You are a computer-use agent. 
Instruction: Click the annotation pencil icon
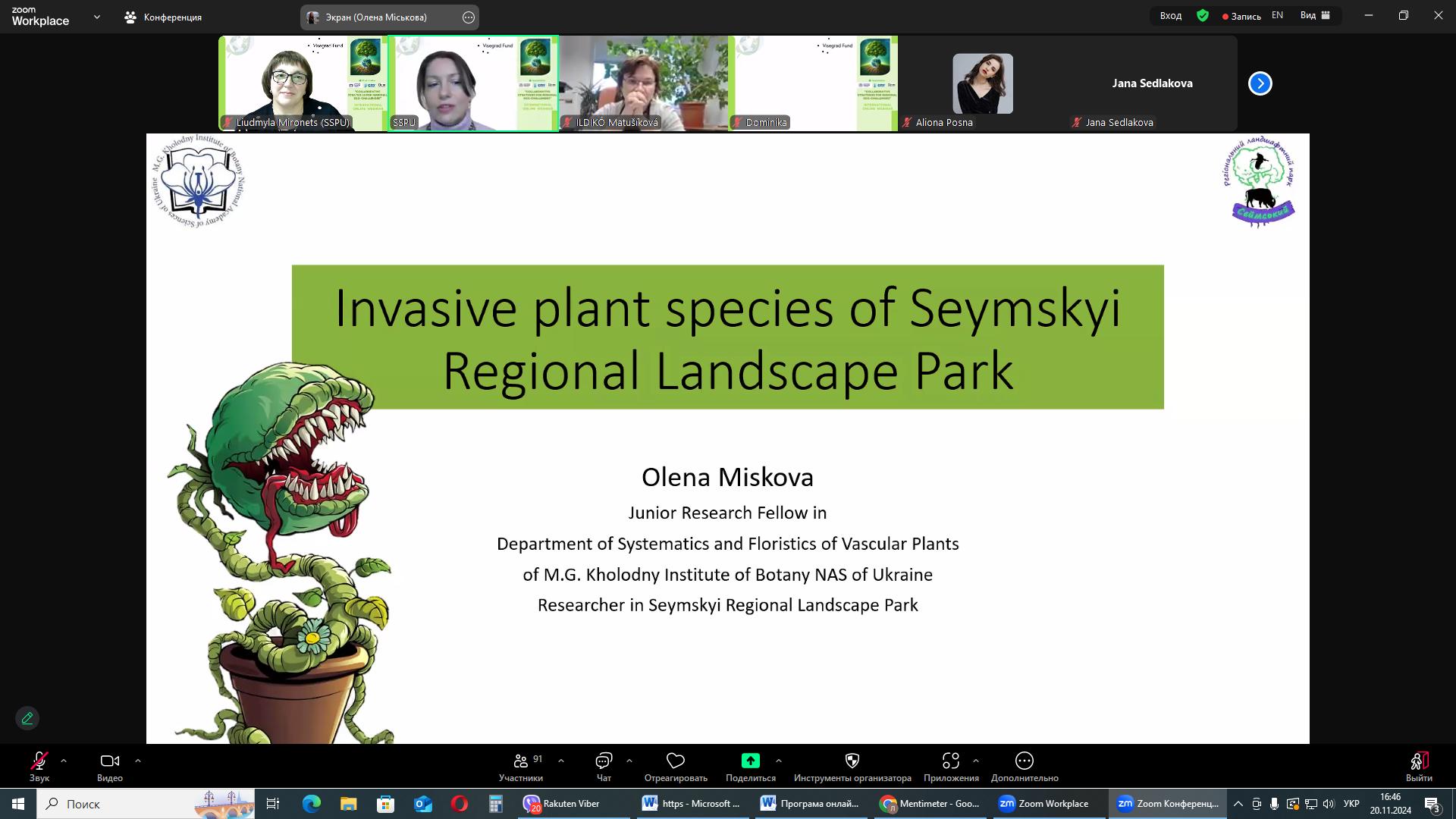point(27,718)
